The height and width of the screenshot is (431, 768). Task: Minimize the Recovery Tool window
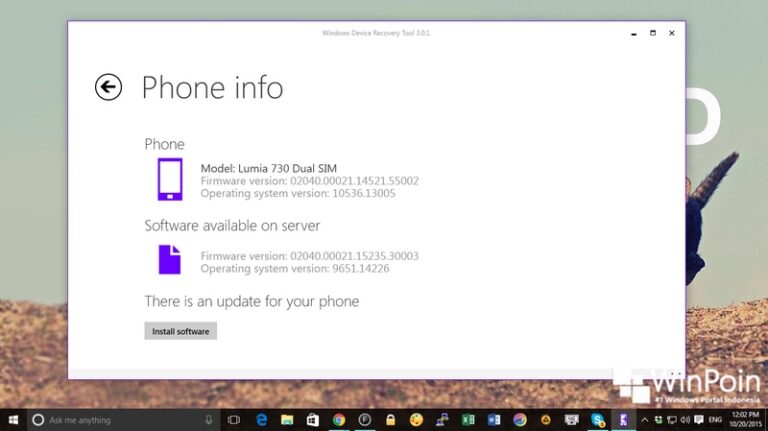(x=634, y=33)
